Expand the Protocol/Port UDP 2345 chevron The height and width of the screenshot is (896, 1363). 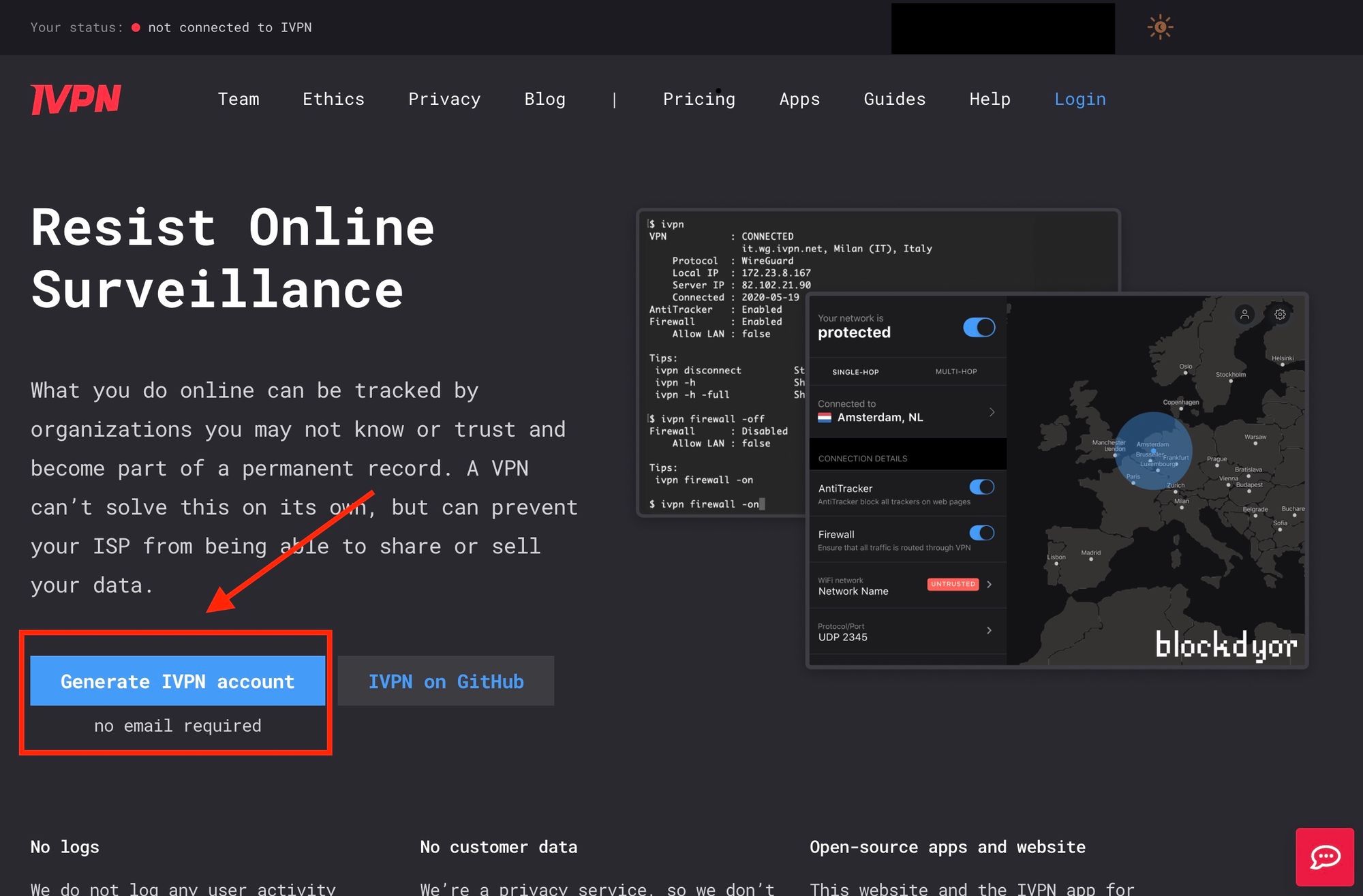(989, 630)
